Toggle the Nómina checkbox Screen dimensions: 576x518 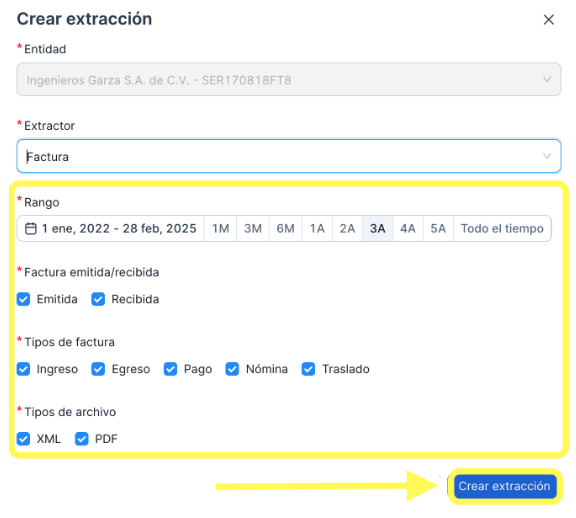232,369
